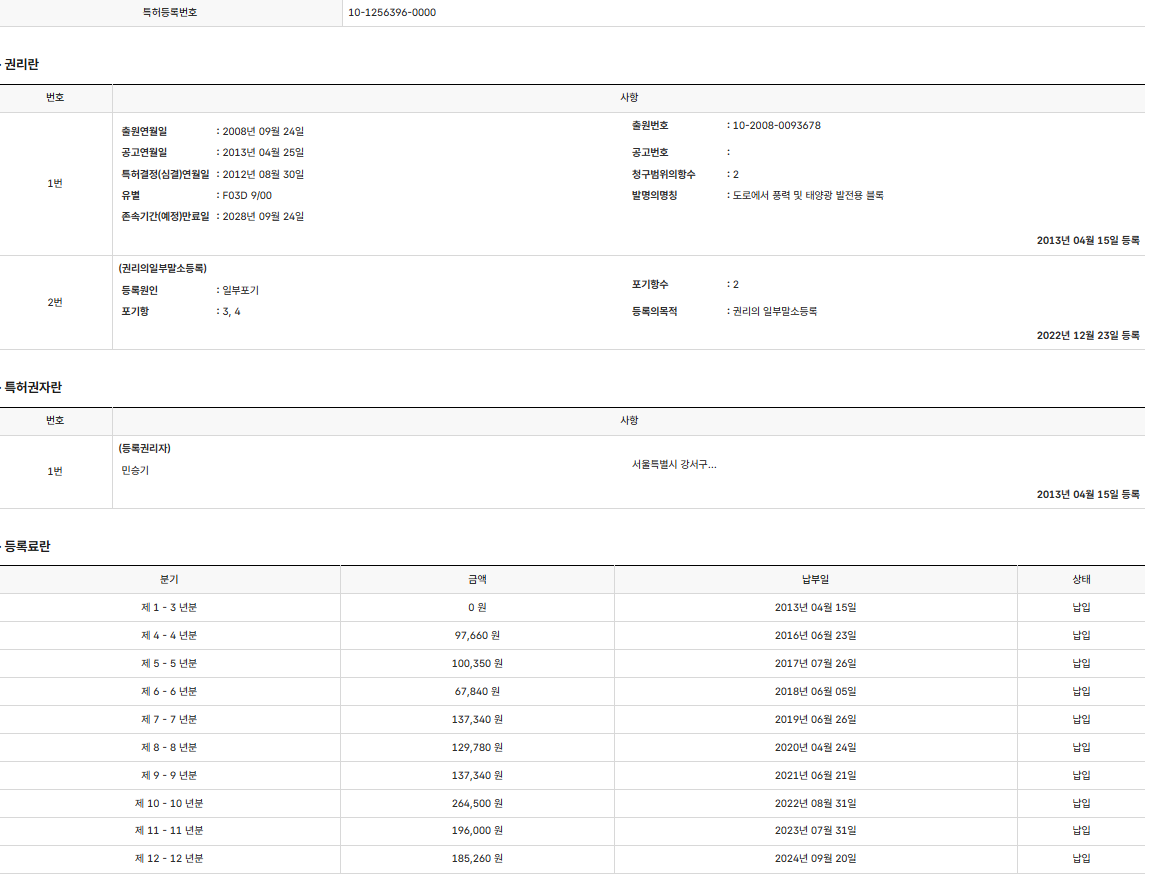Click the 264,500 원 fee amount

pyautogui.click(x=477, y=803)
